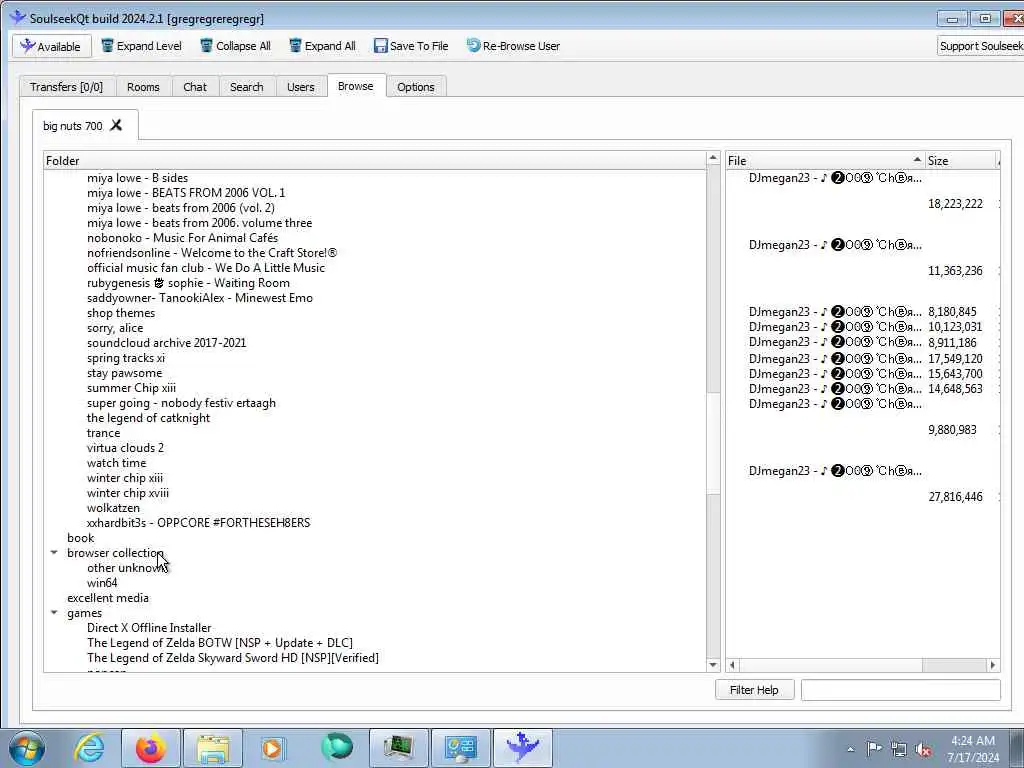Select the excellent media folder
Screen dimensions: 1024x768
tap(108, 598)
